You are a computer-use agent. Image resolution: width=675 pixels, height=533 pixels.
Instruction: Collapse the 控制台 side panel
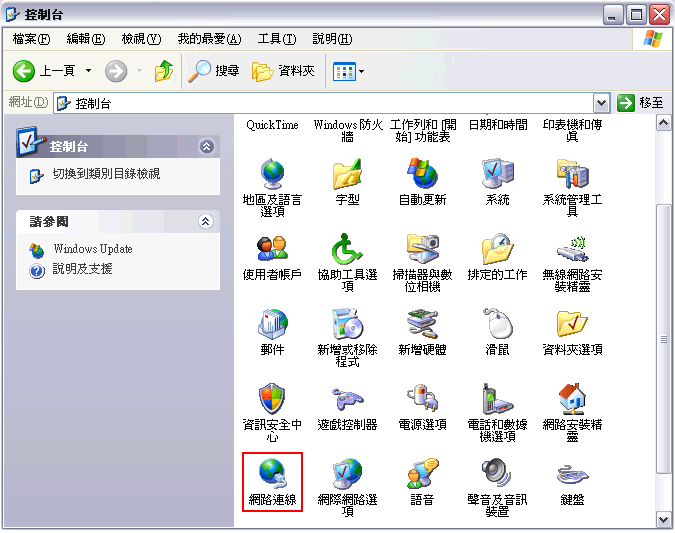206,147
